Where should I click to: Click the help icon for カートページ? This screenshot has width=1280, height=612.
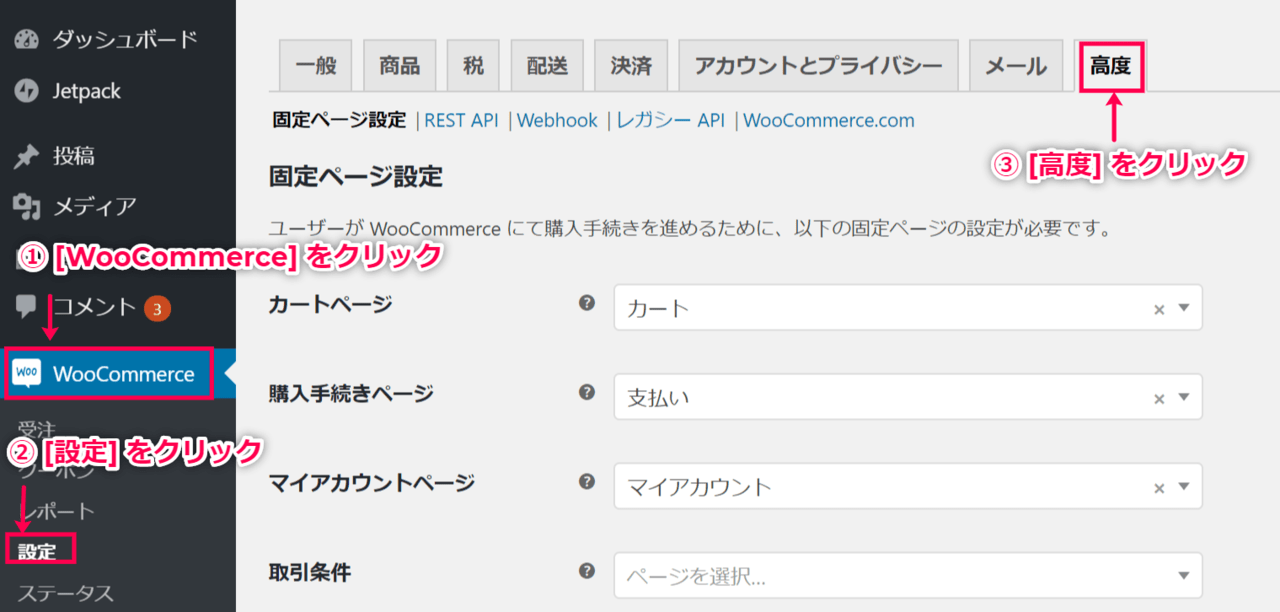588,303
